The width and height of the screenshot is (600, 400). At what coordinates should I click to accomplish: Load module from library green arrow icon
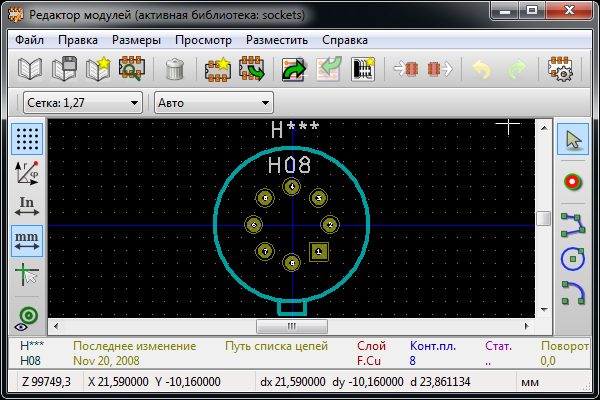pos(251,69)
